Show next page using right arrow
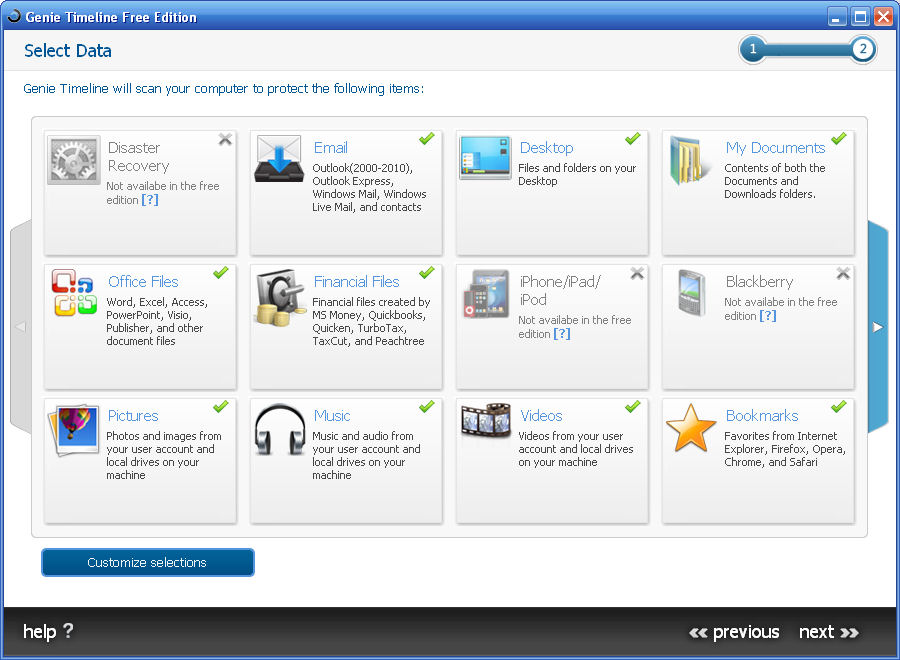 click(x=877, y=327)
